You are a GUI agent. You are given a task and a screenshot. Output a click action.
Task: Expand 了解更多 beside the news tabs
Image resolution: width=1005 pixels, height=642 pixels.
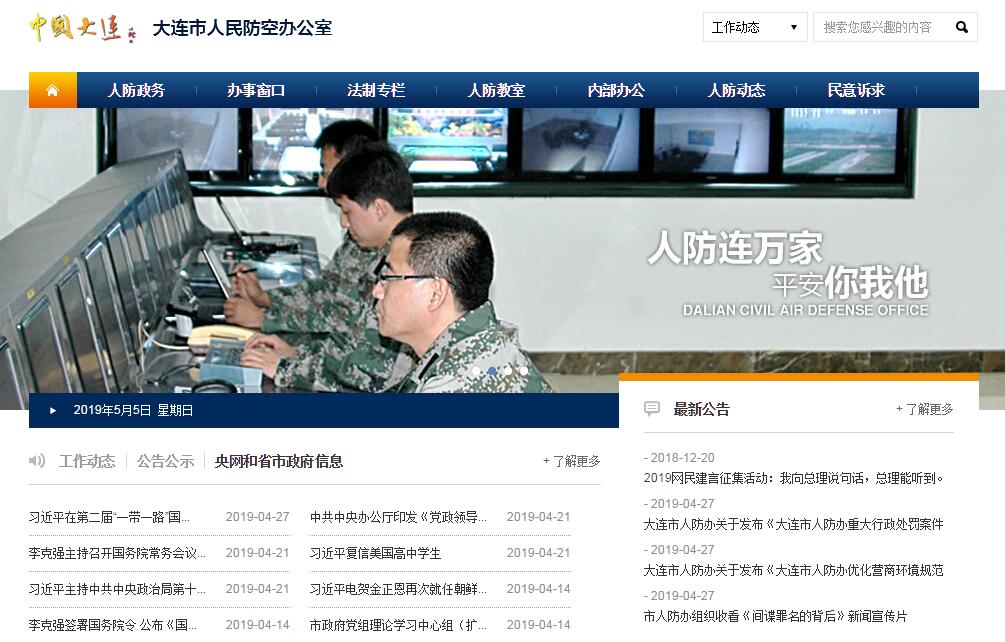pyautogui.click(x=571, y=461)
